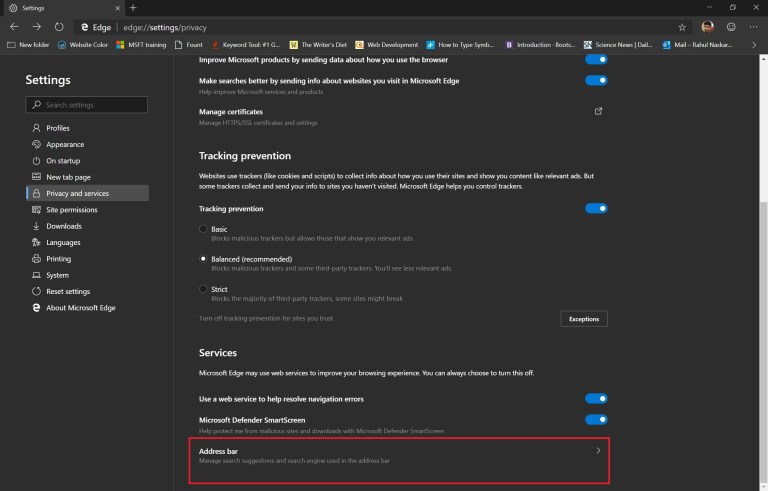The width and height of the screenshot is (768, 491).
Task: Open Languages settings
Action: [x=87, y=242]
